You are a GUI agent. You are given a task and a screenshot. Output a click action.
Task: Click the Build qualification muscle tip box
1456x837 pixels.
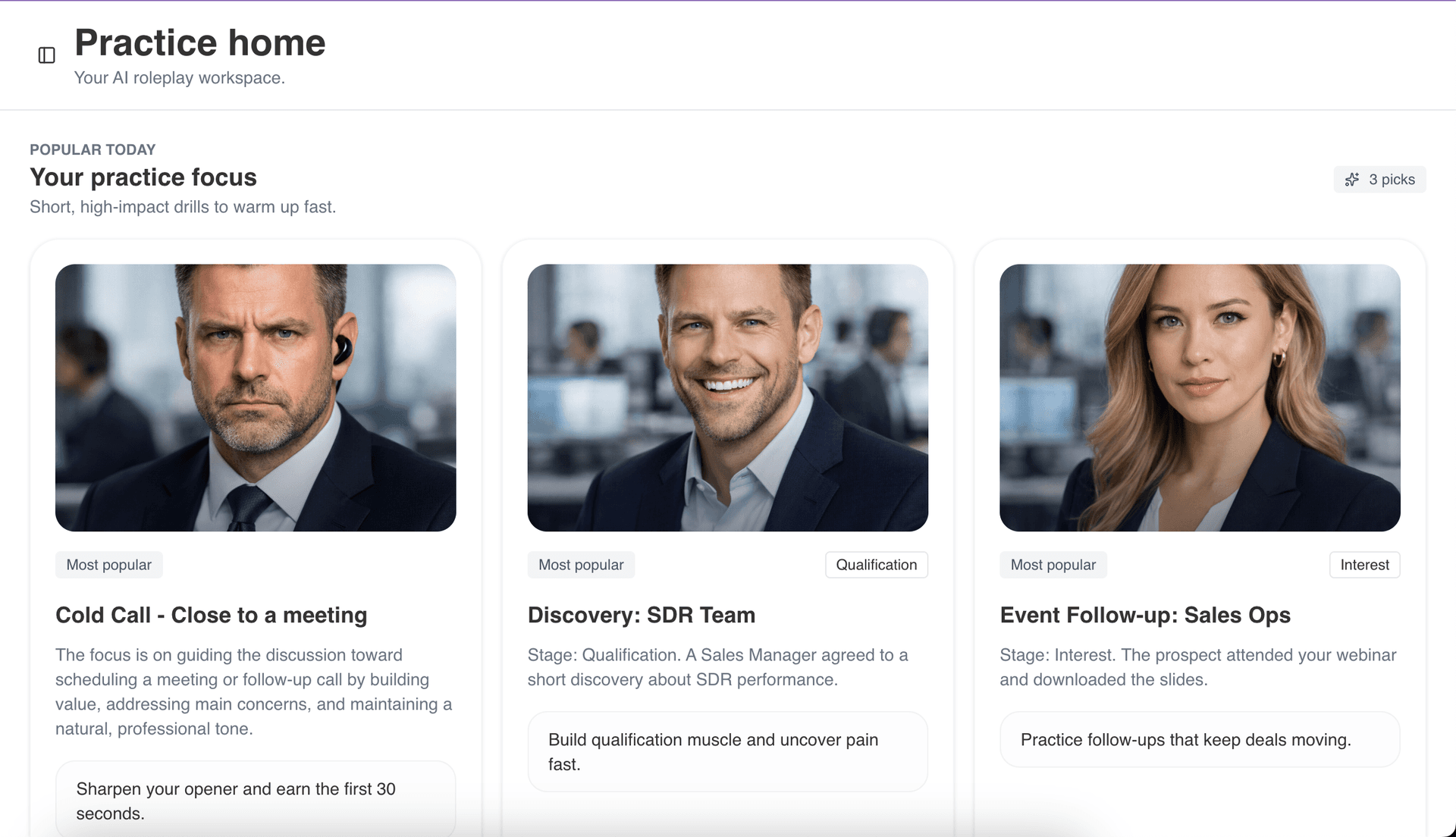(x=727, y=751)
